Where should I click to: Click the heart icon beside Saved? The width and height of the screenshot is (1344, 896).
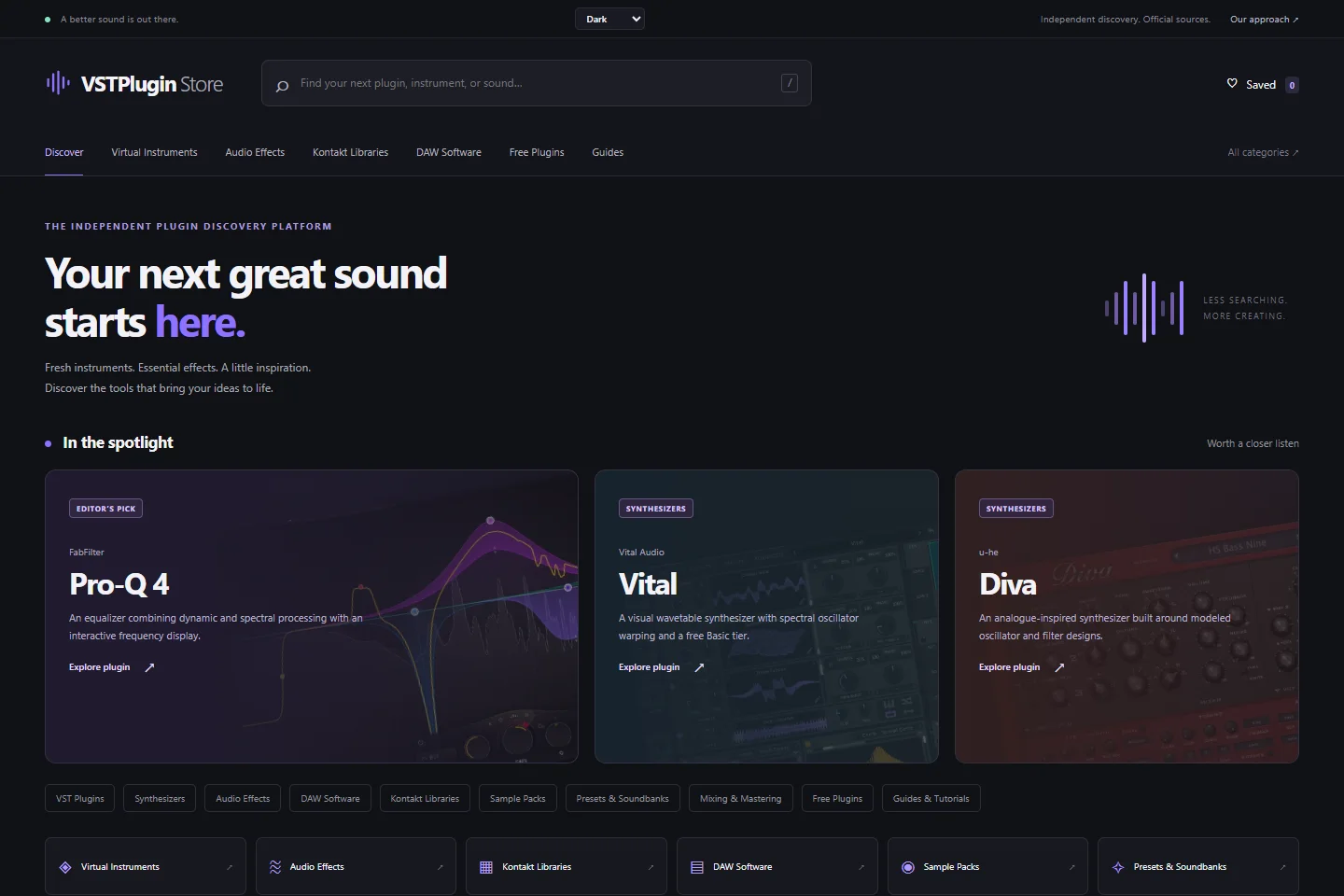(1232, 83)
